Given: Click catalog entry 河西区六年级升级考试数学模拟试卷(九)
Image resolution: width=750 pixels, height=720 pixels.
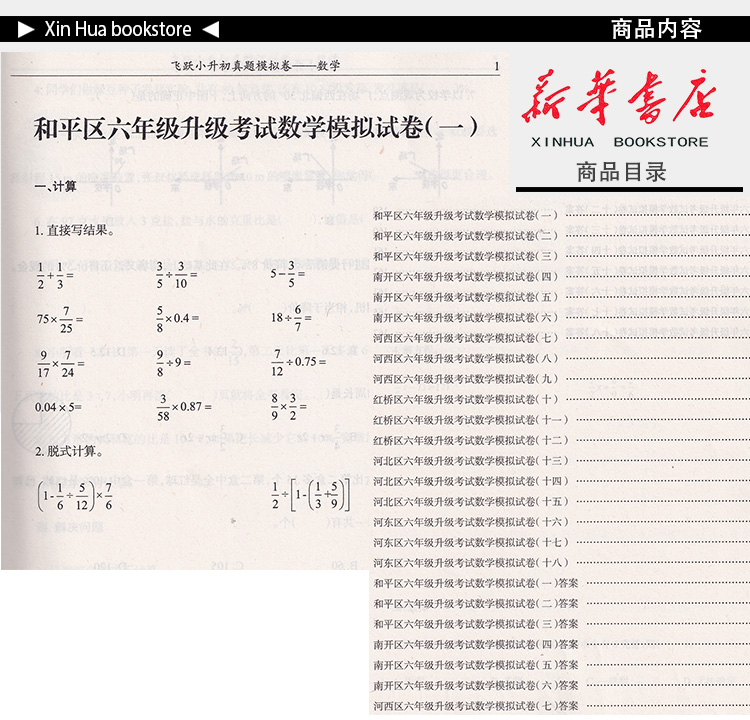Looking at the screenshot, I should [x=465, y=379].
